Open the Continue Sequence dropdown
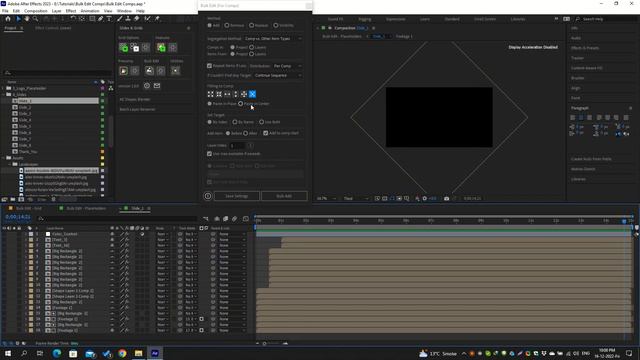This screenshot has height=360, width=640. tap(278, 76)
